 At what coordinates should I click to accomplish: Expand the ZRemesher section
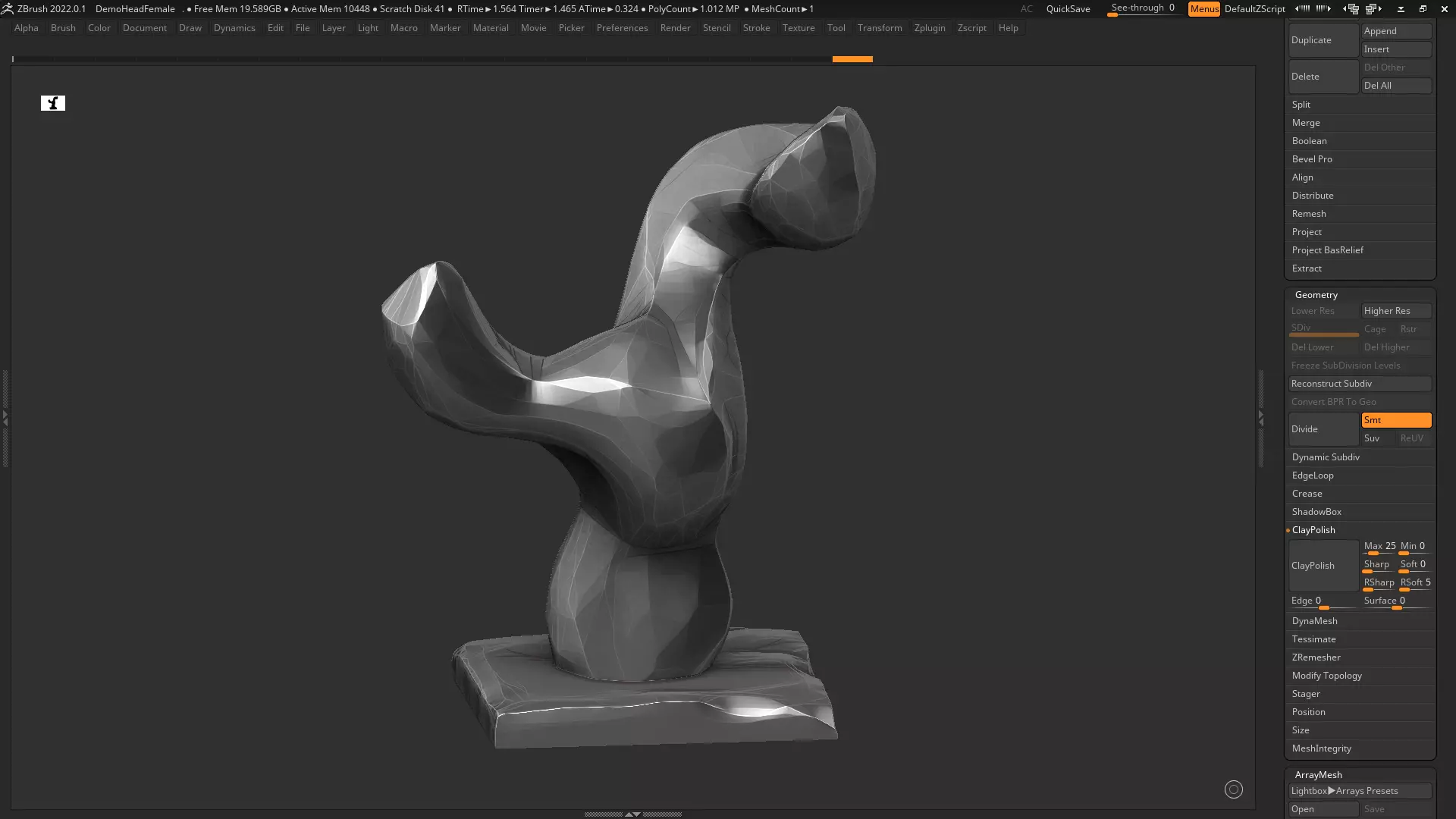click(x=1316, y=657)
